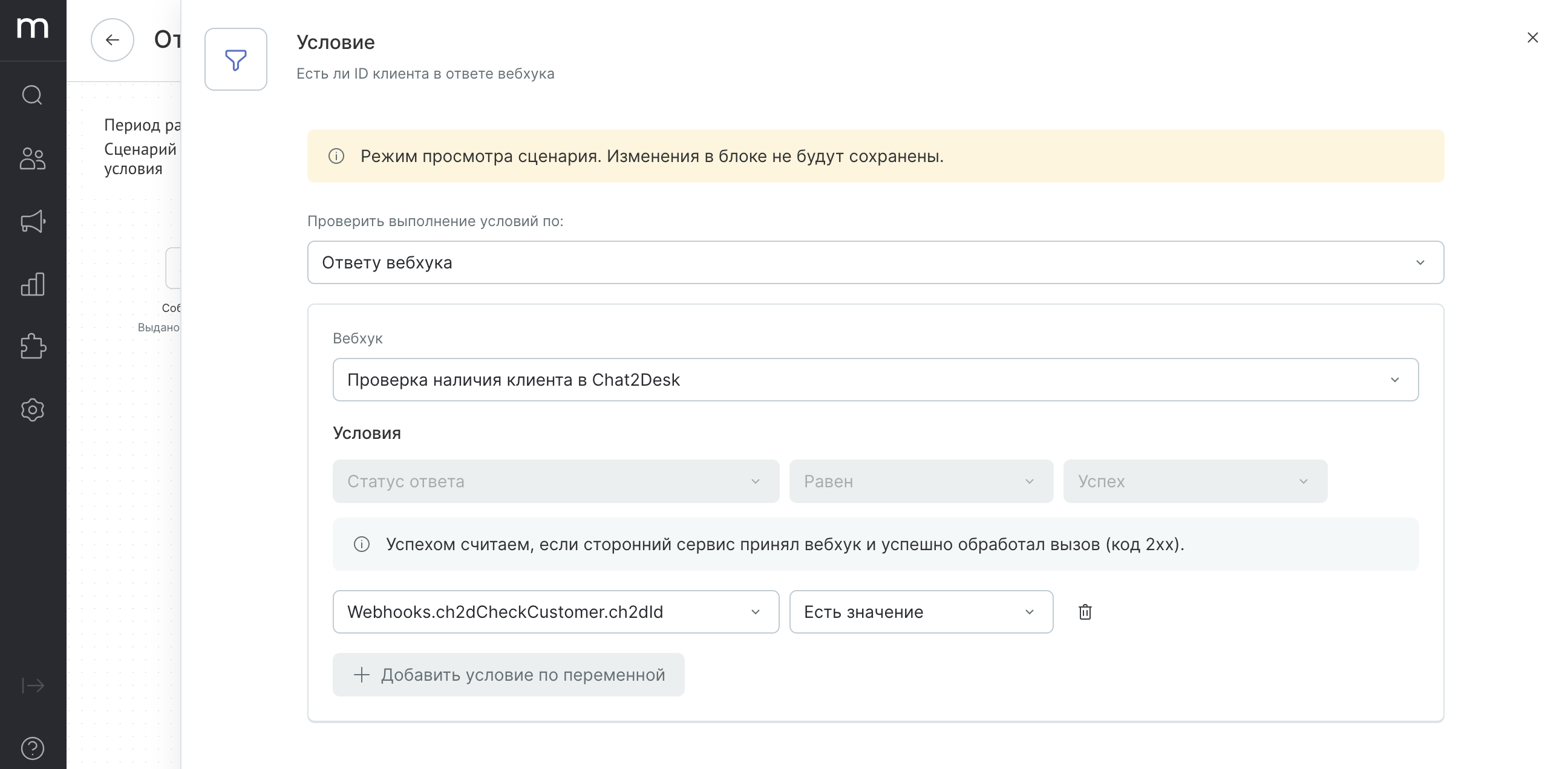Open reports via the bar chart icon
This screenshot has width=1568, height=769.
point(32,284)
